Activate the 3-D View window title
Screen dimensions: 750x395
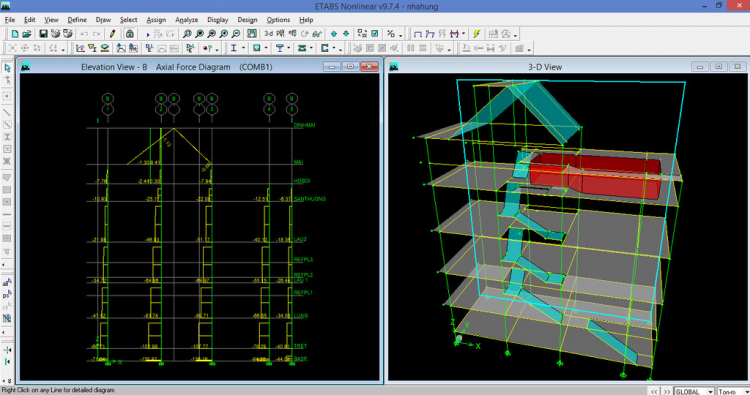pyautogui.click(x=545, y=67)
